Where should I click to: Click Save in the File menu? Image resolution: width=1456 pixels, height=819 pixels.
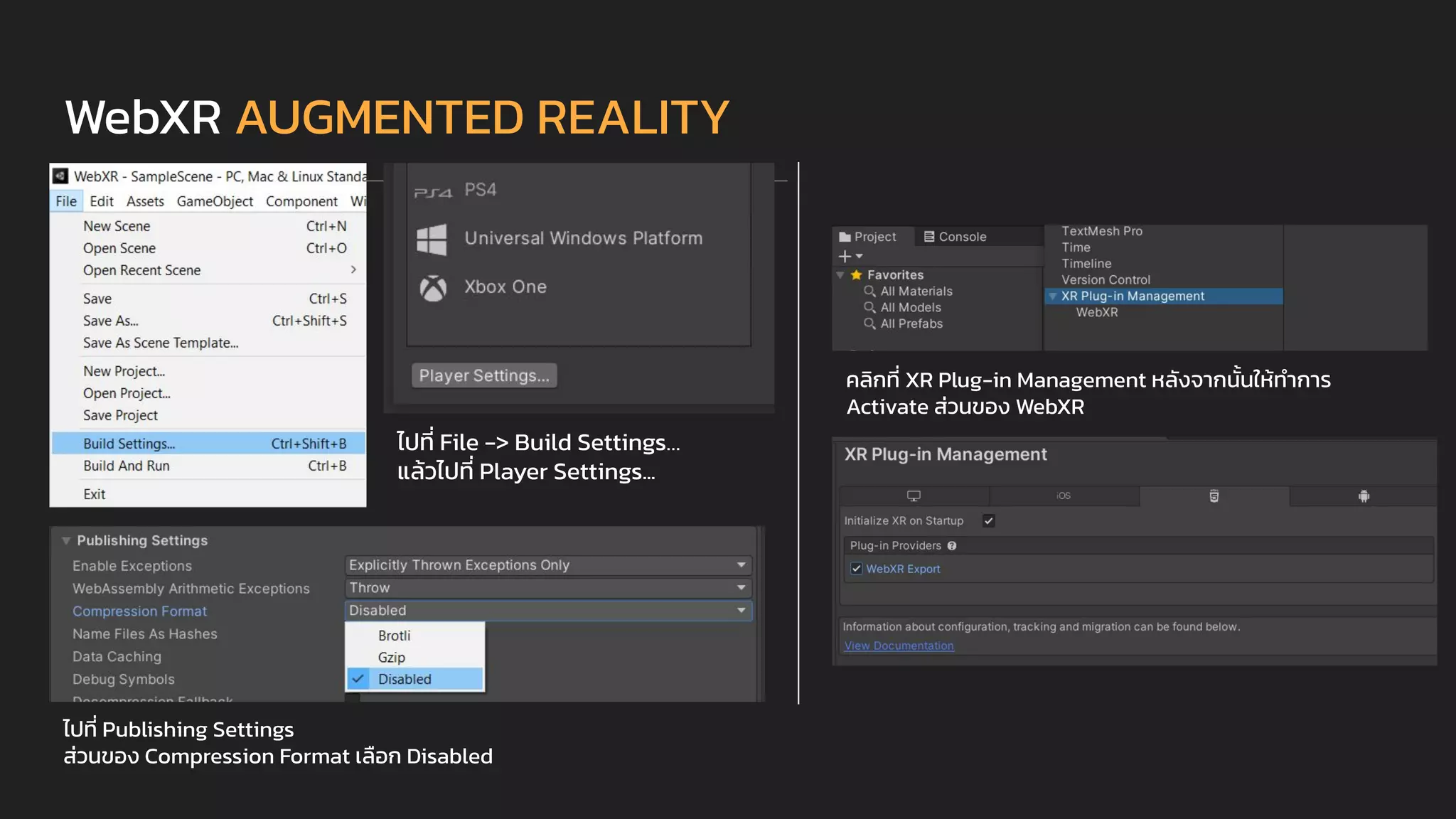click(208, 299)
